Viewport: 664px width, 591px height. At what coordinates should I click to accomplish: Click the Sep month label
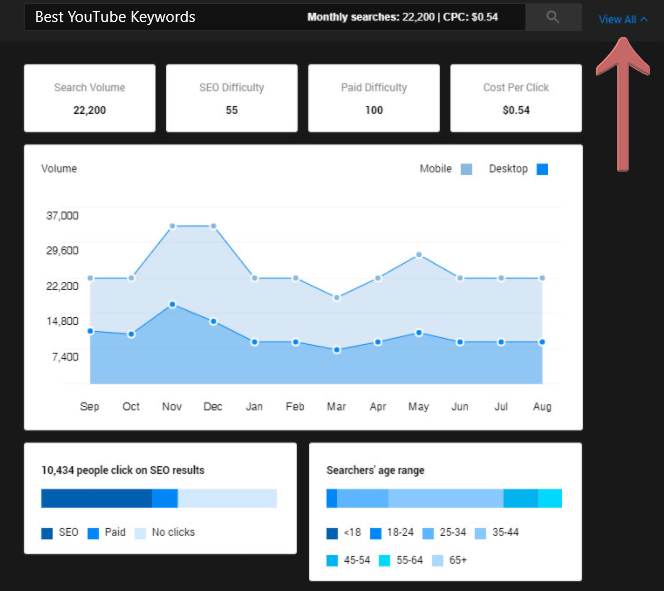[89, 406]
